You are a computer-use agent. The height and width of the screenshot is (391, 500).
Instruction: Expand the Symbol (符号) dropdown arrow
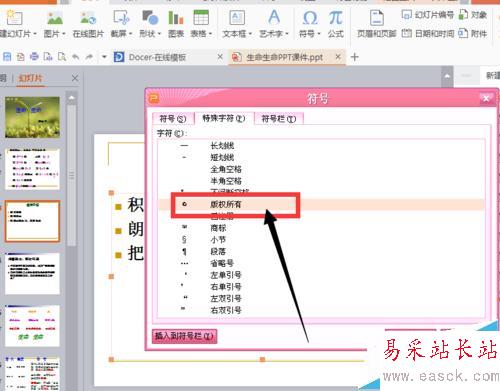pyautogui.click(x=319, y=34)
